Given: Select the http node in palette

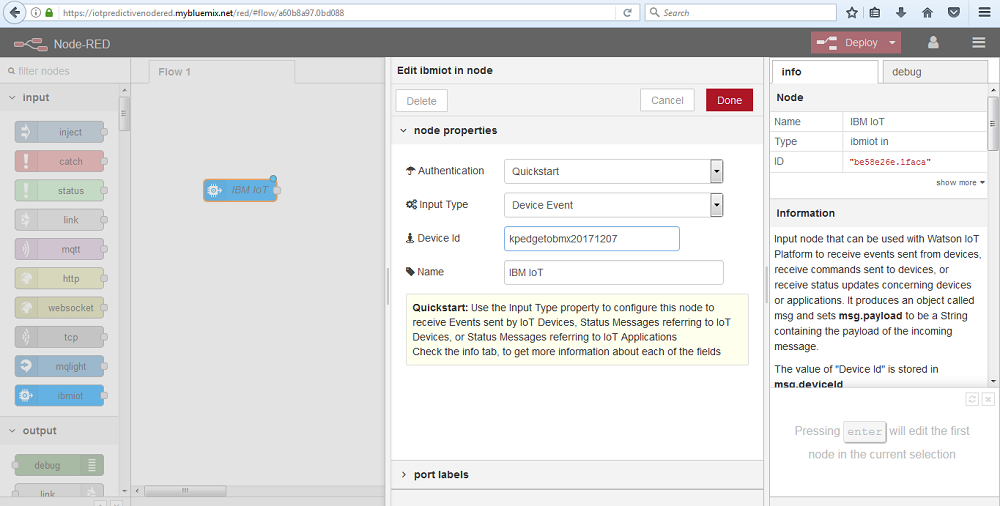Looking at the screenshot, I should (59, 279).
